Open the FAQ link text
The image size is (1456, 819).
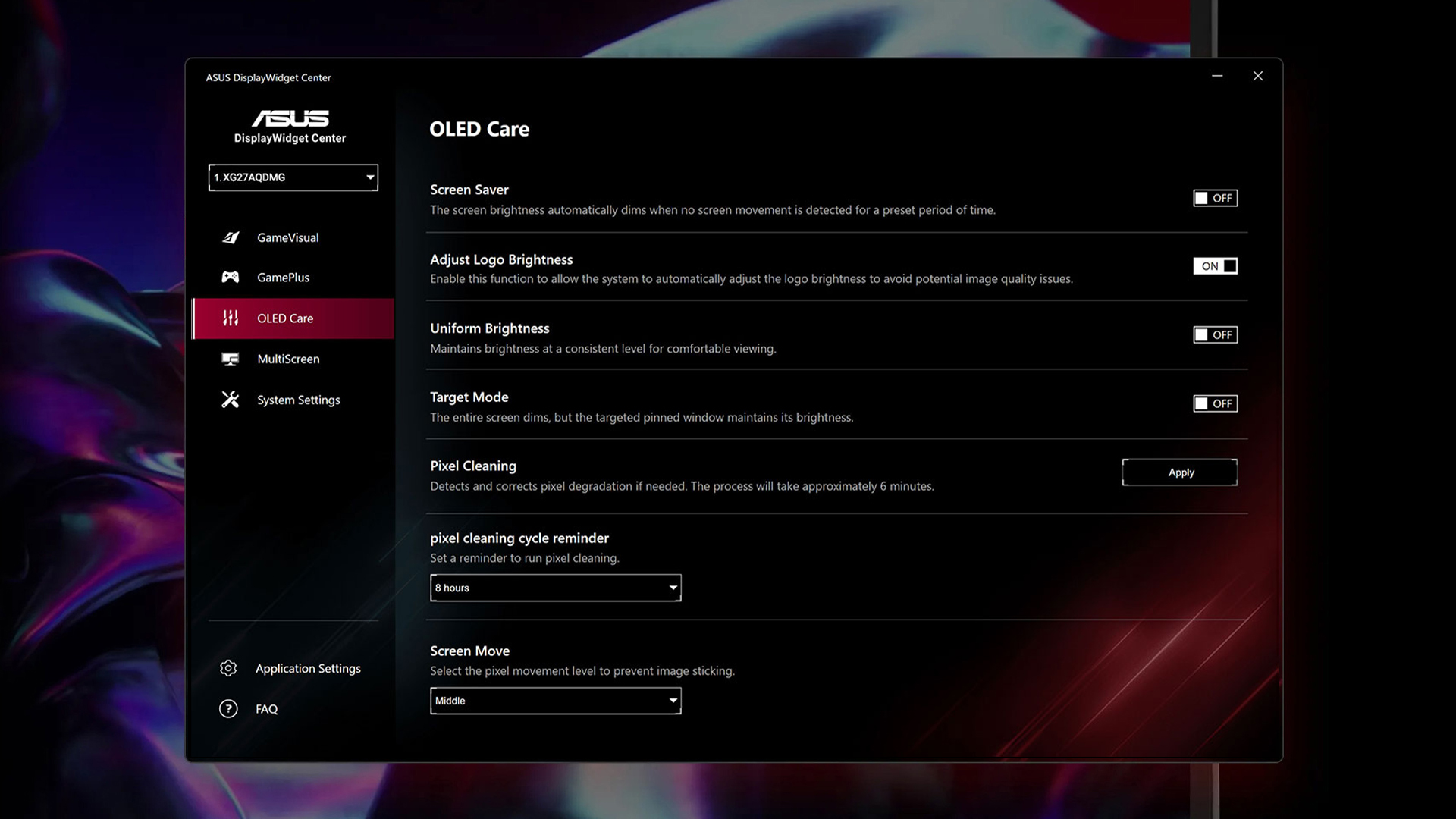point(267,709)
